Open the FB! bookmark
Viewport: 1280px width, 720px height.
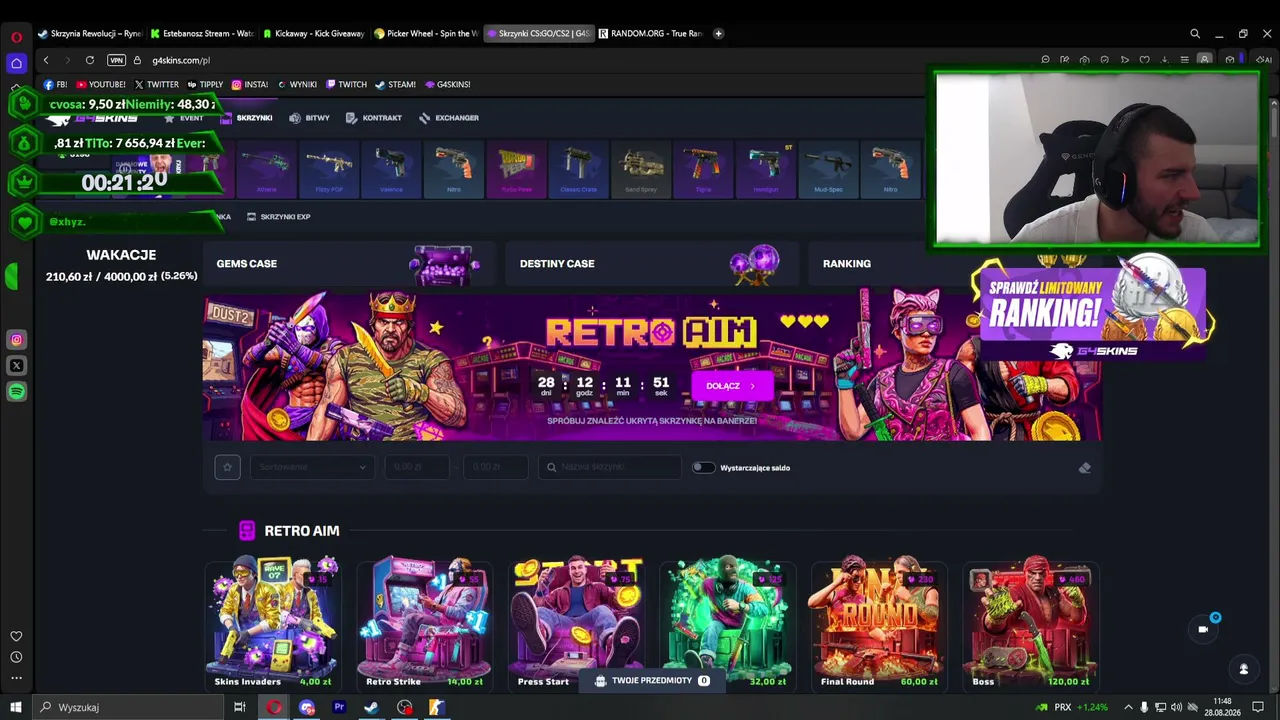pyautogui.click(x=55, y=85)
